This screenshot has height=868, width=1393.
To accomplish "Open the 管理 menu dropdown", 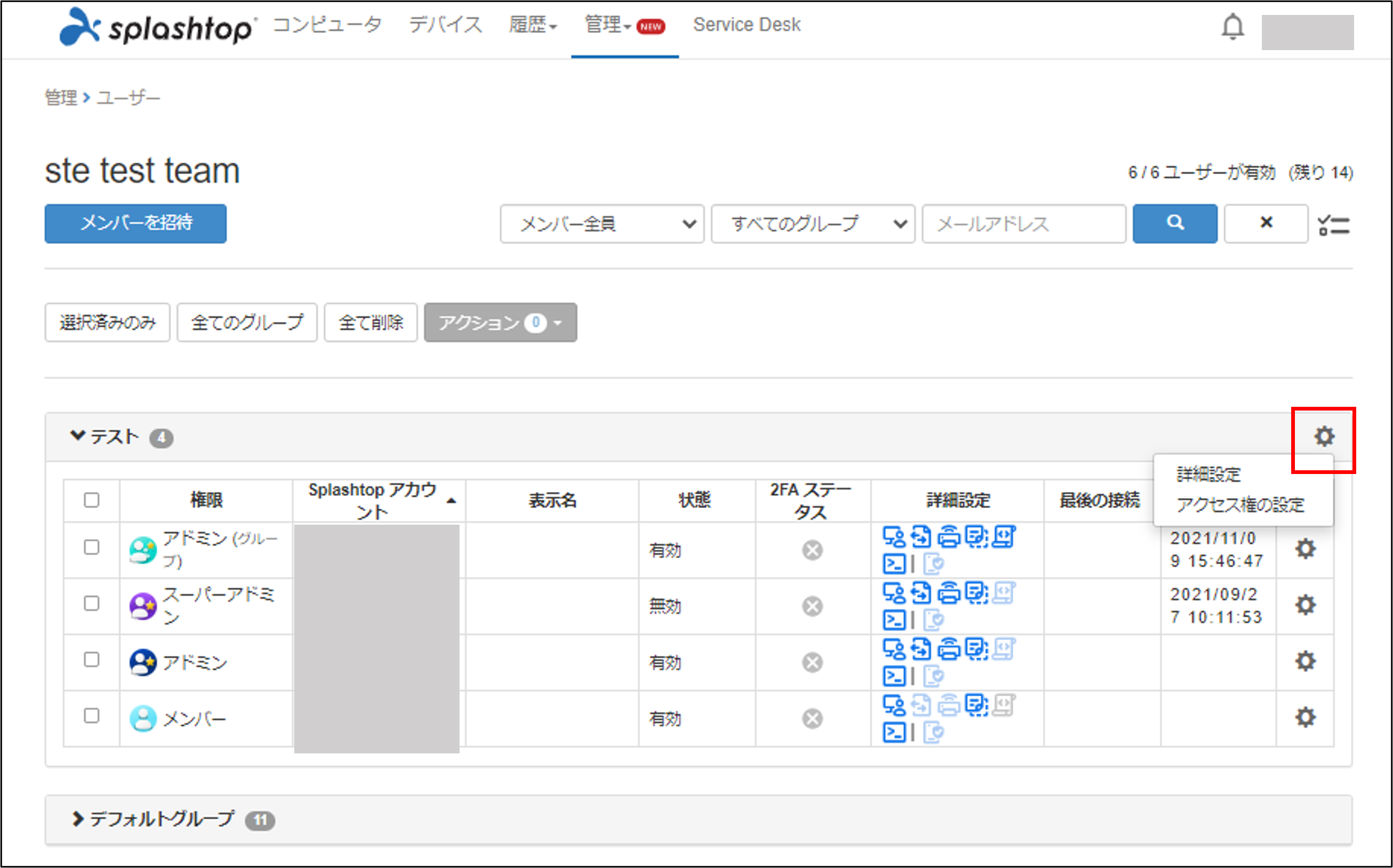I will (608, 25).
